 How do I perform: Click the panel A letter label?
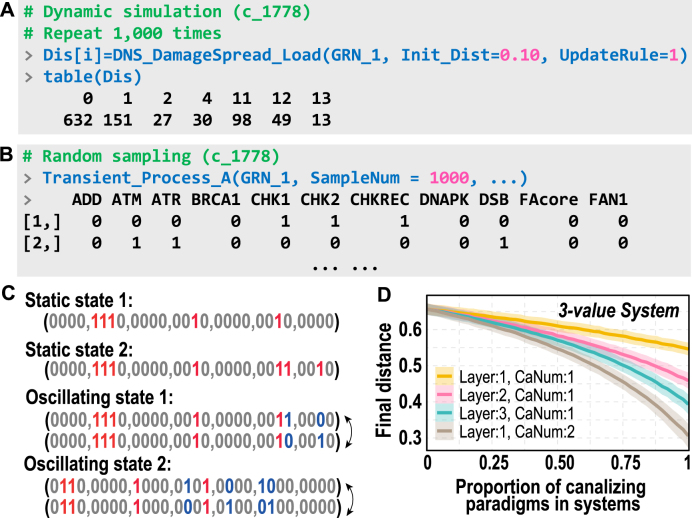(x=8, y=10)
